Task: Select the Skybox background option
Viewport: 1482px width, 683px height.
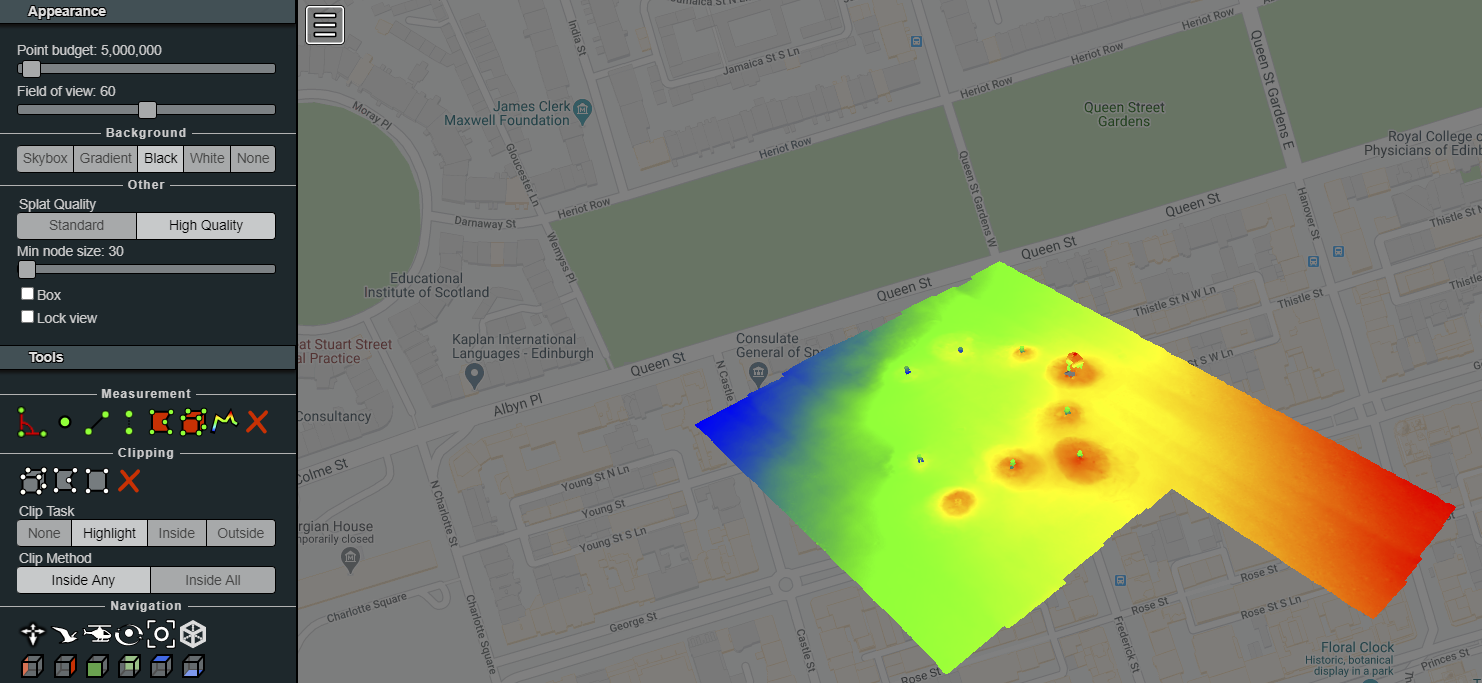Action: [x=44, y=158]
